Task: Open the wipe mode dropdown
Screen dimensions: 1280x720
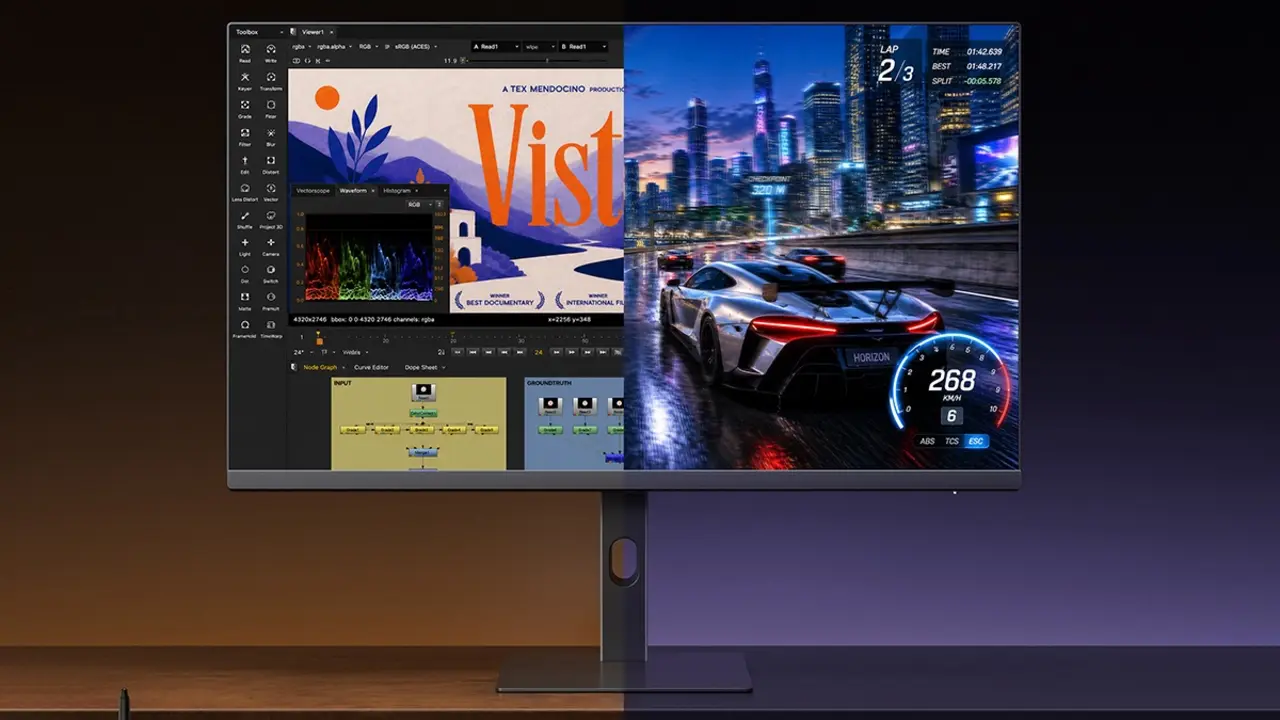Action: click(540, 47)
